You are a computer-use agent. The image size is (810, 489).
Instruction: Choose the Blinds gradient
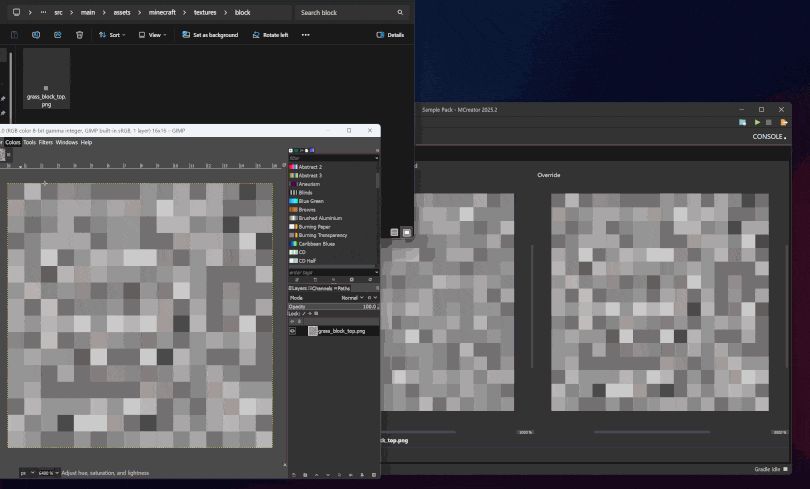[332, 193]
